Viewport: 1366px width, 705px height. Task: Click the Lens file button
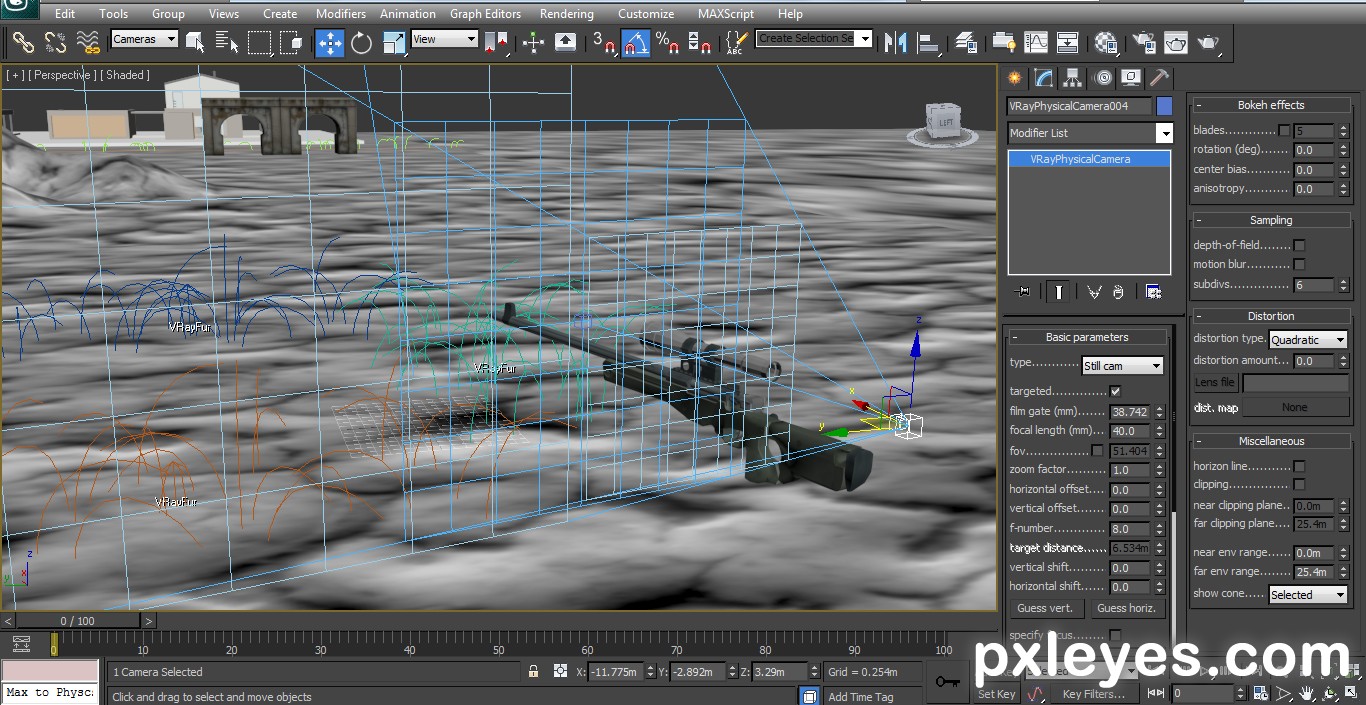[x=1215, y=383]
